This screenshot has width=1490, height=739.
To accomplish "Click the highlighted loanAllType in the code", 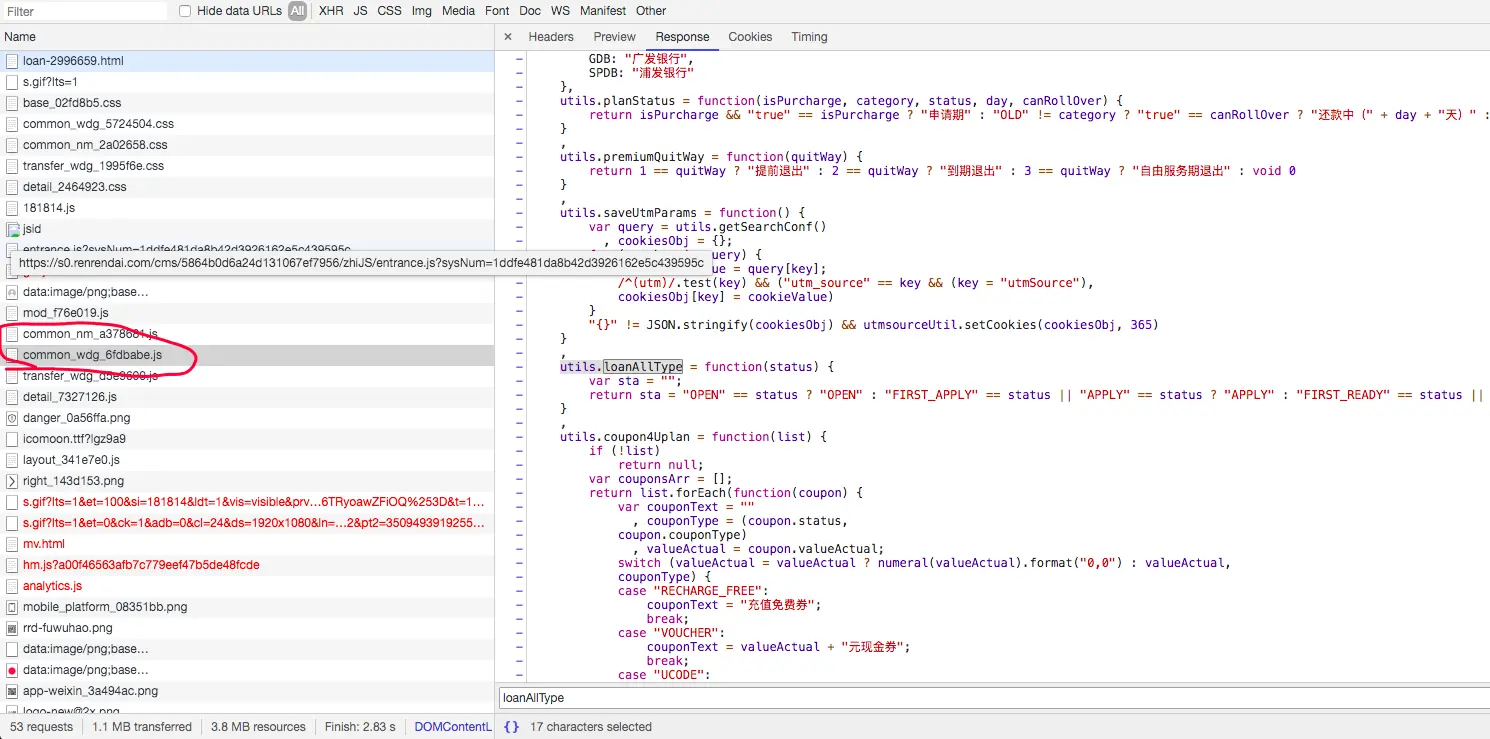I will (x=643, y=367).
